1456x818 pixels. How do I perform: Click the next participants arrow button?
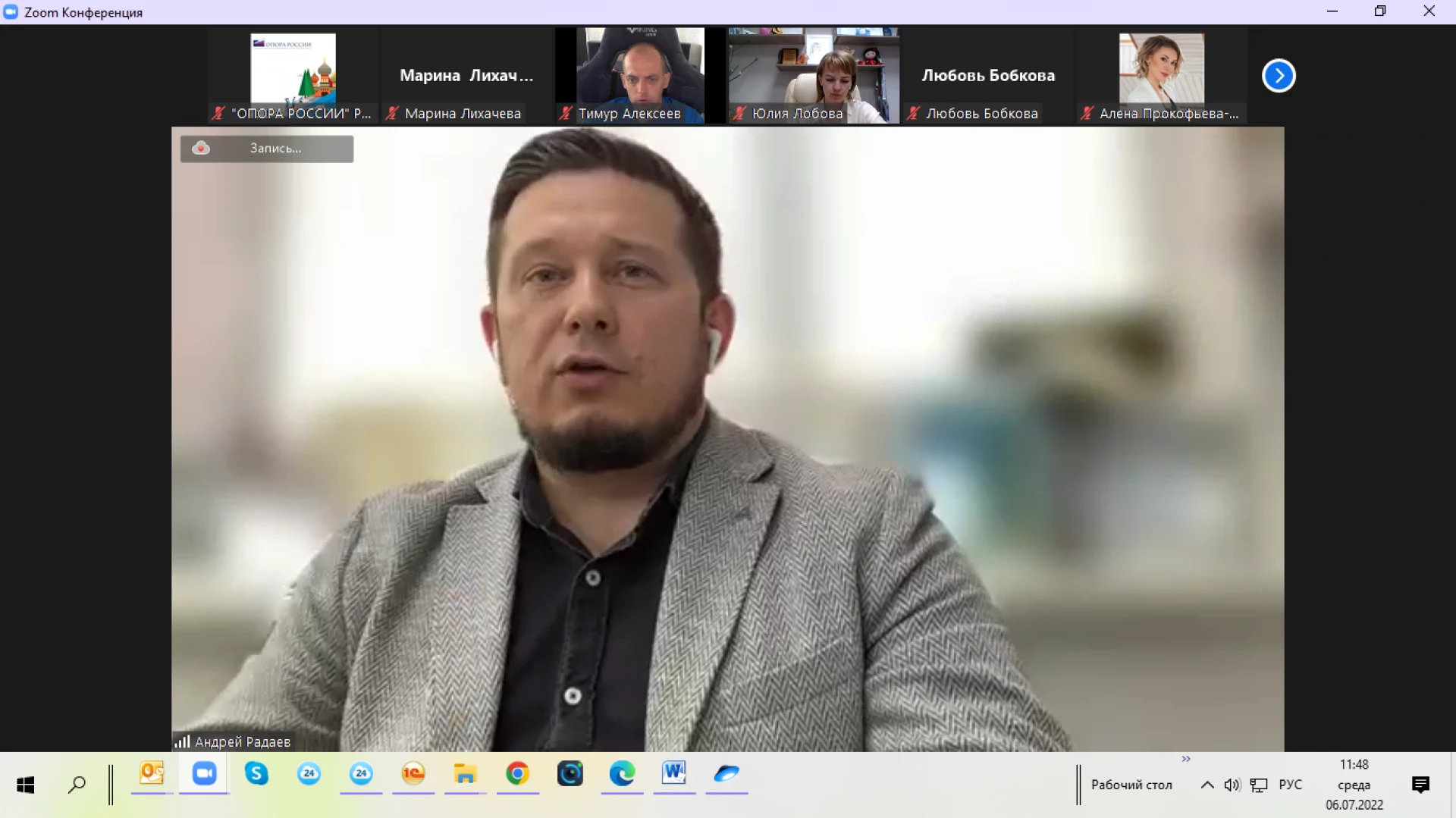1279,76
